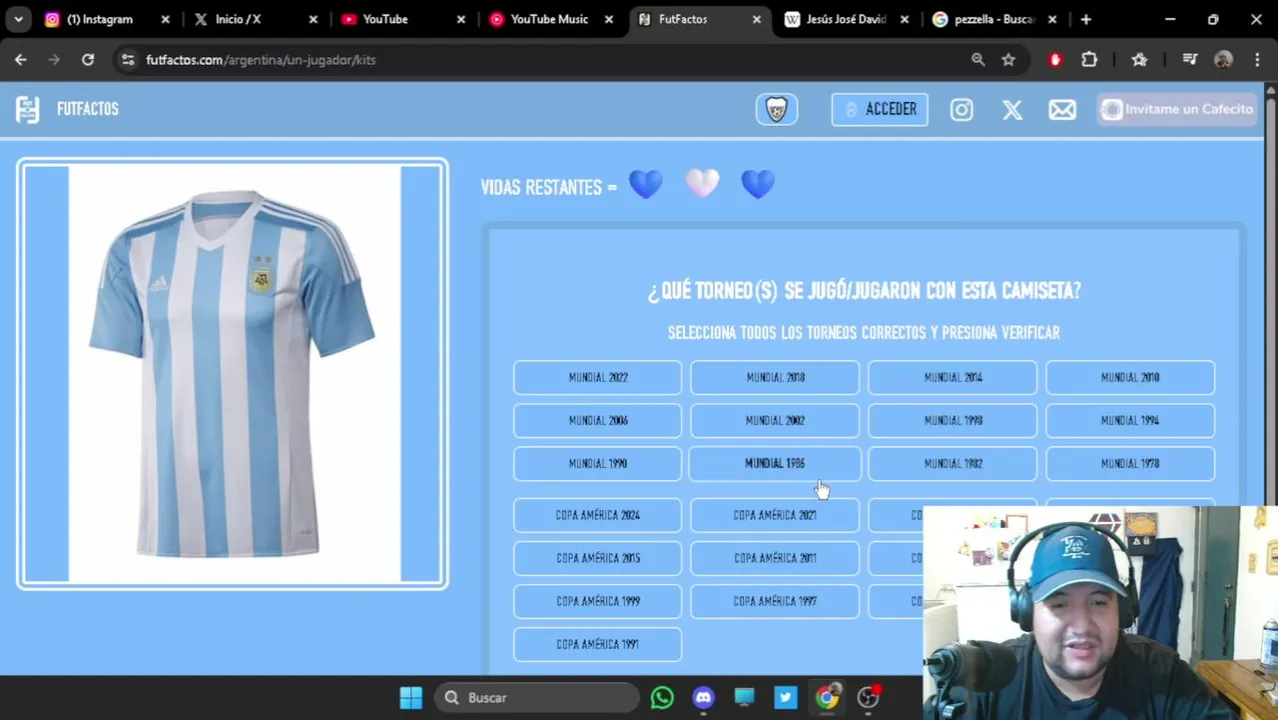Select MUNDIAL 2002 option
Image resolution: width=1278 pixels, height=720 pixels.
pyautogui.click(x=775, y=421)
